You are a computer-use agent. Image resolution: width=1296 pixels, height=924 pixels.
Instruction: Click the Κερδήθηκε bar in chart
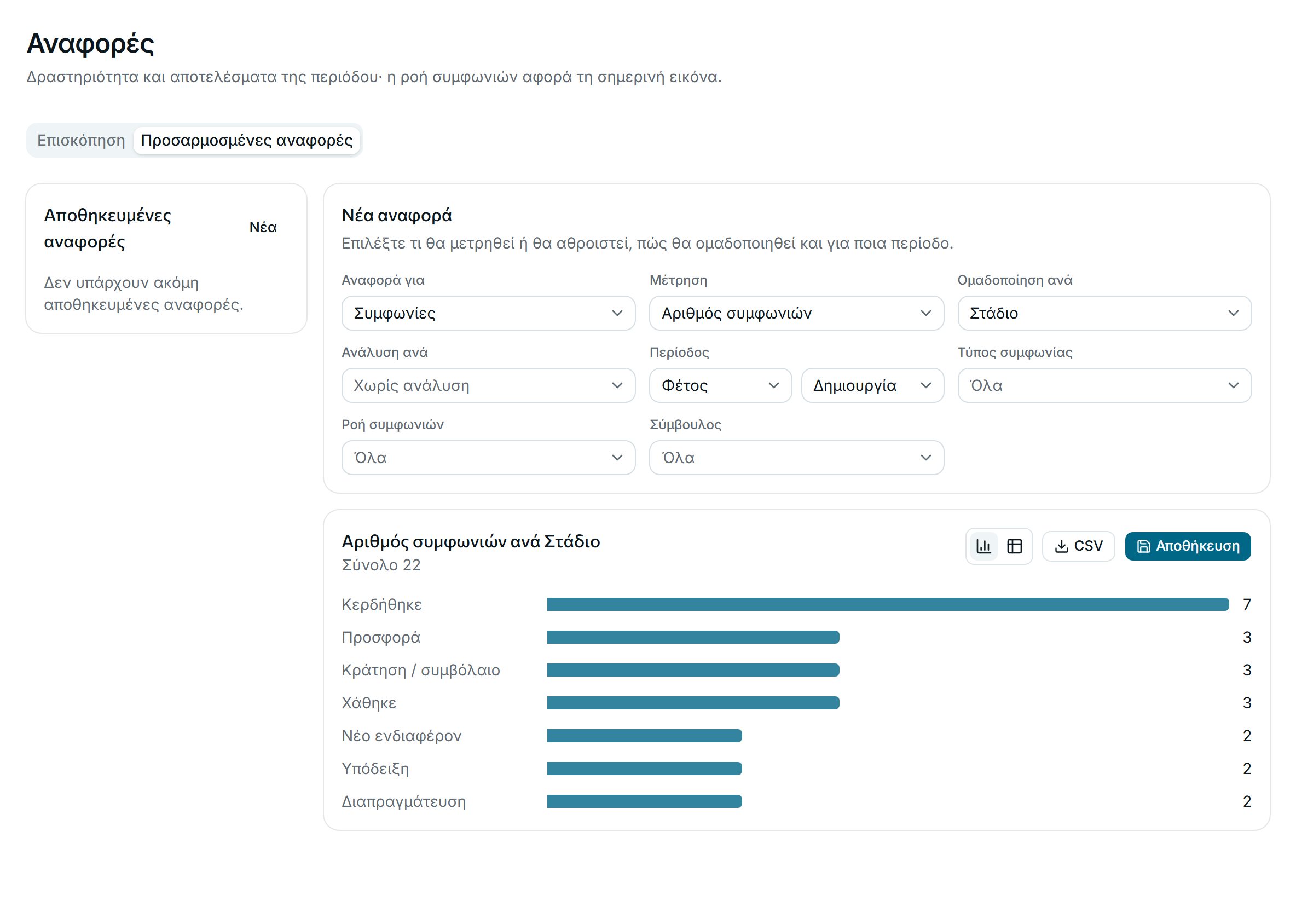click(x=888, y=604)
